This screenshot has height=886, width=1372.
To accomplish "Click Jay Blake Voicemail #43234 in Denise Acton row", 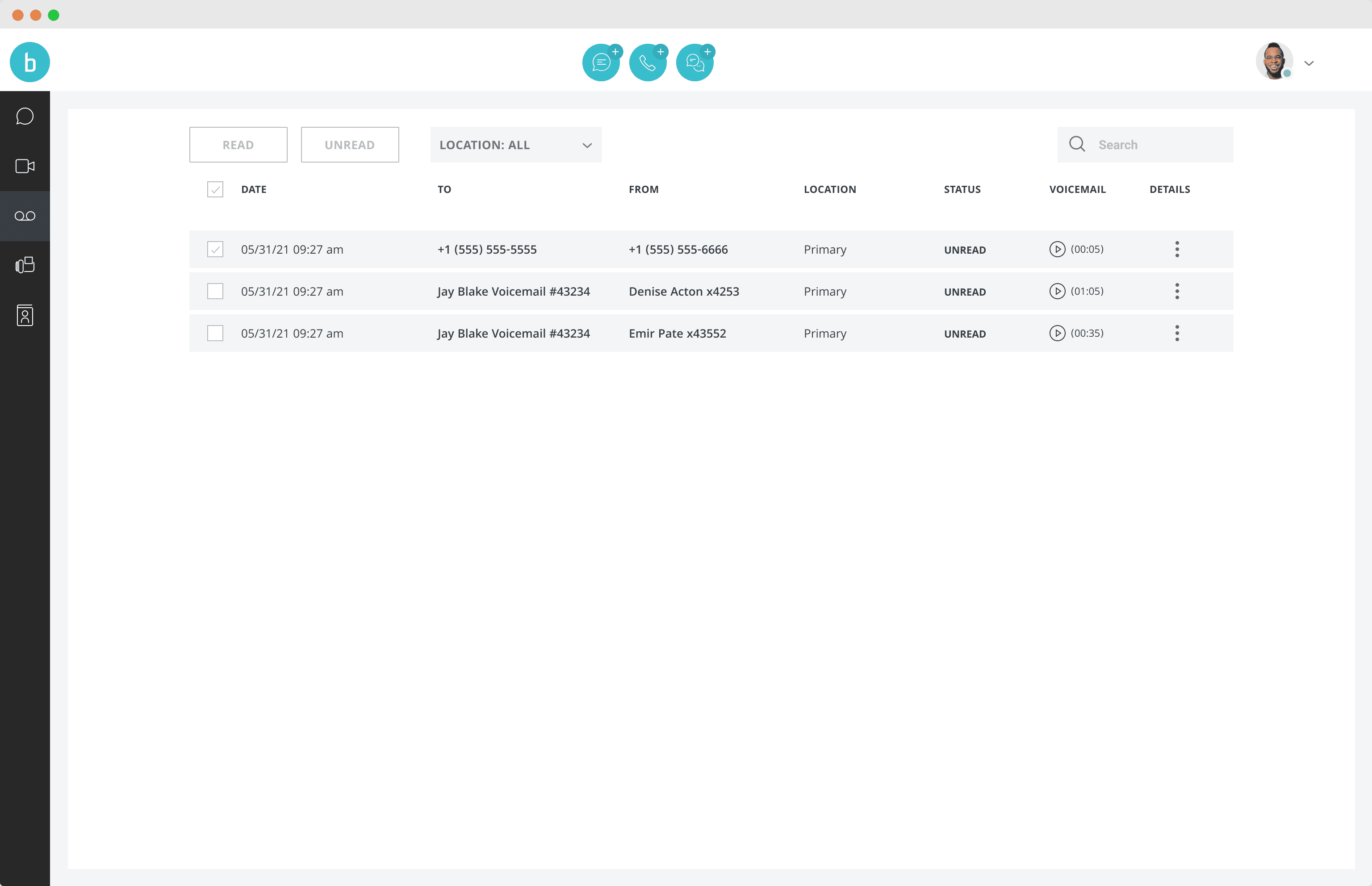I will coord(513,292).
